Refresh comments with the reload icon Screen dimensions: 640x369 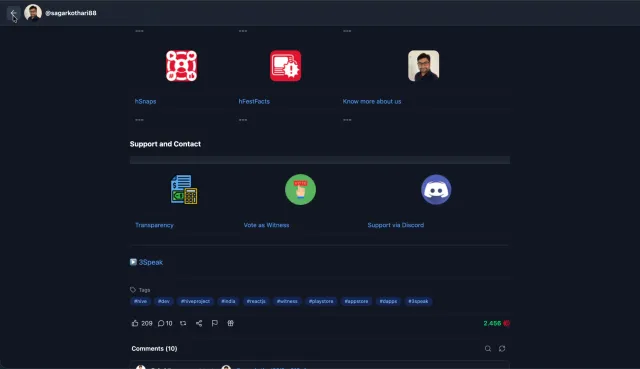[502, 349]
